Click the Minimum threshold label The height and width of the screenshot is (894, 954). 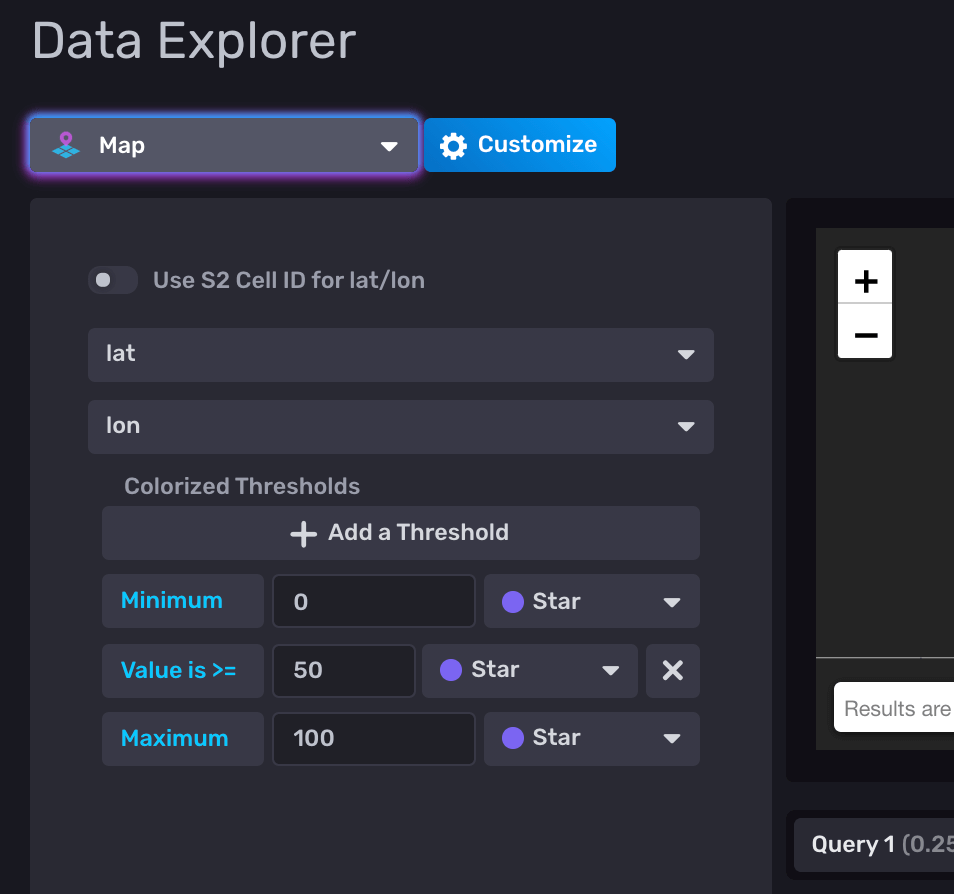point(182,601)
